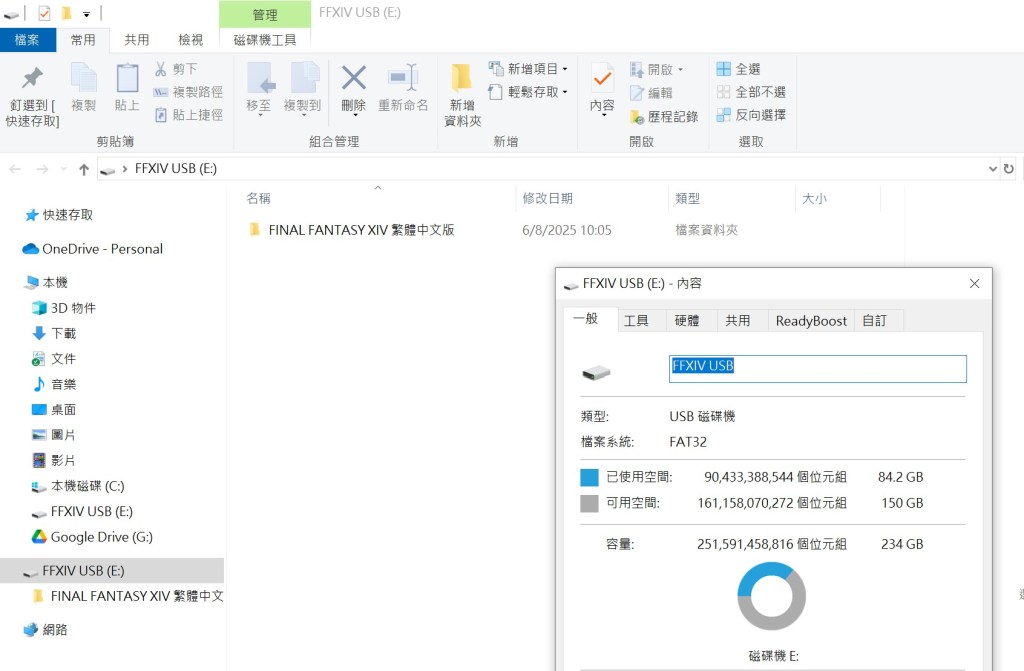Create a folder with 新增資料夾 icon
This screenshot has width=1024, height=671.
(x=461, y=79)
